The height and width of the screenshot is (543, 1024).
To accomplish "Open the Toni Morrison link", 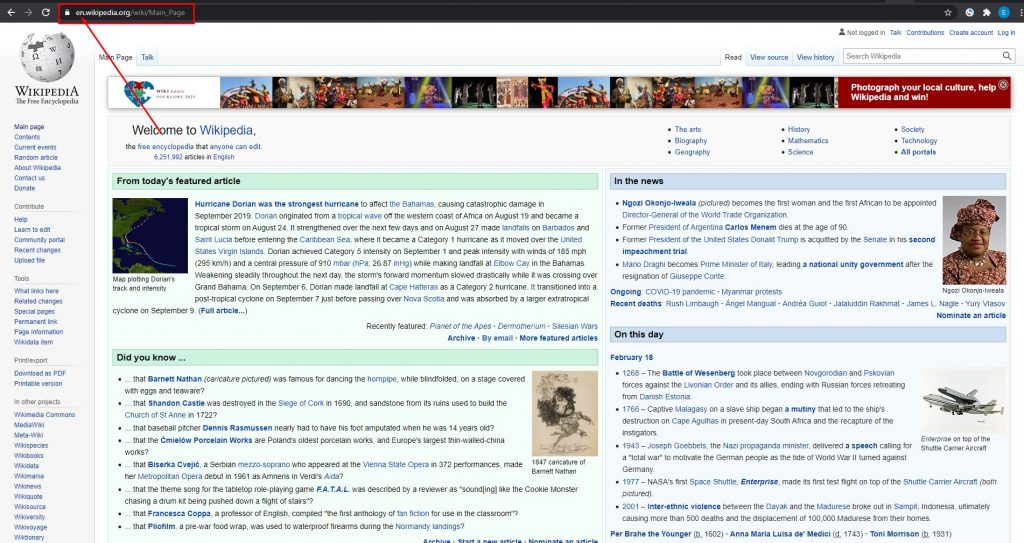I will tap(894, 534).
